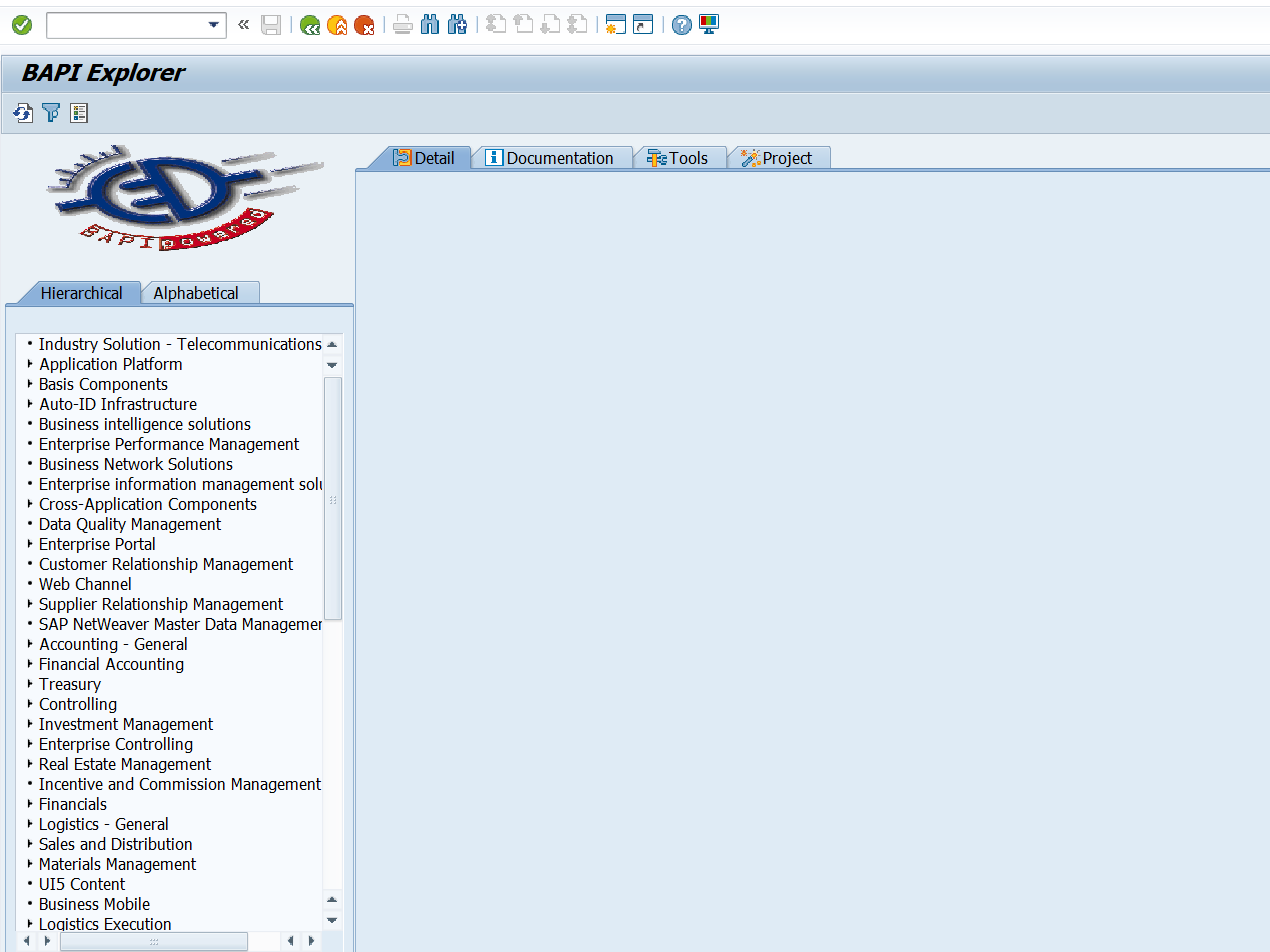Select Web Channel in the tree

pos(85,584)
